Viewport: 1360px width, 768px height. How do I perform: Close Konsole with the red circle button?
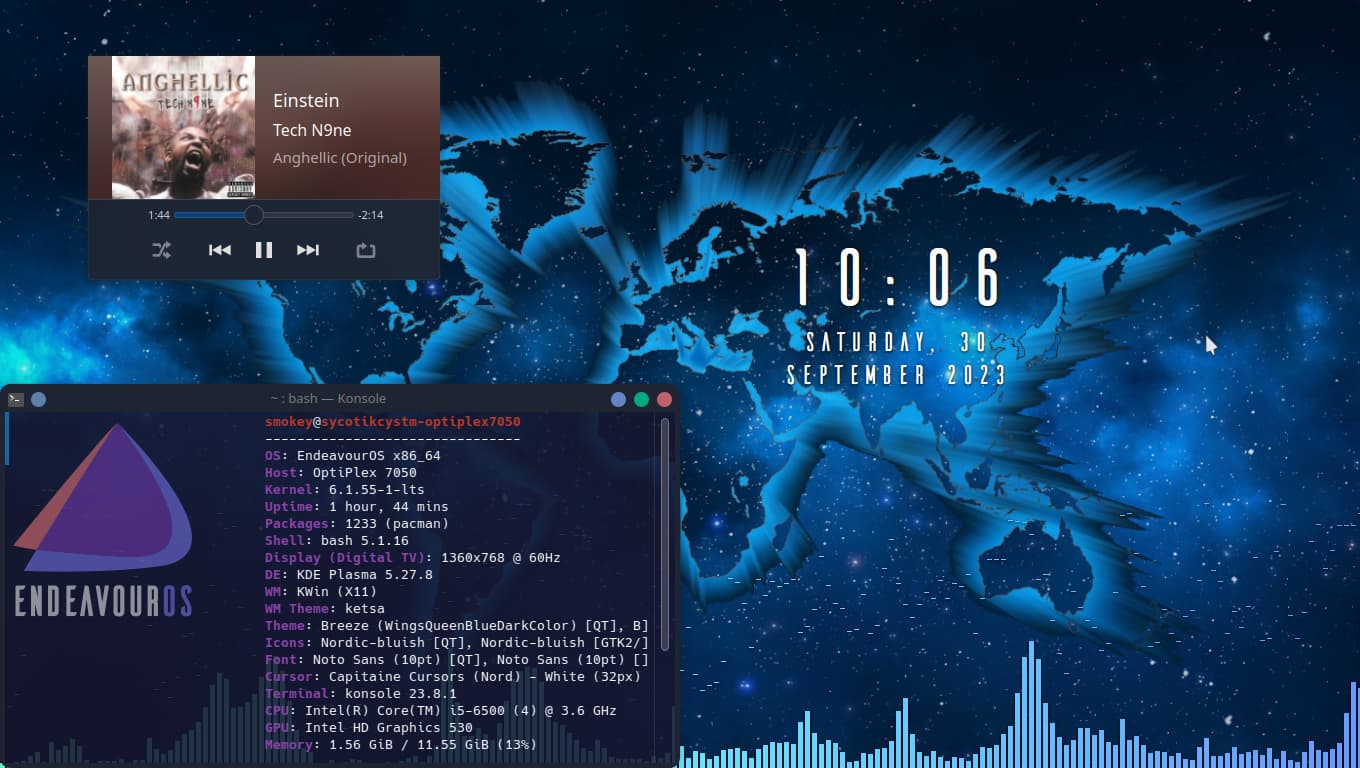pos(664,399)
